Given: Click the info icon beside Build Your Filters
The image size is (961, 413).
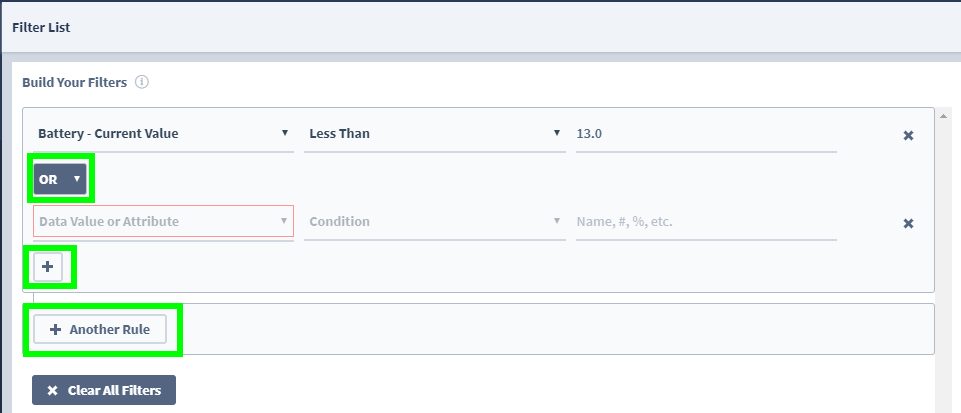Looking at the screenshot, I should pyautogui.click(x=142, y=82).
